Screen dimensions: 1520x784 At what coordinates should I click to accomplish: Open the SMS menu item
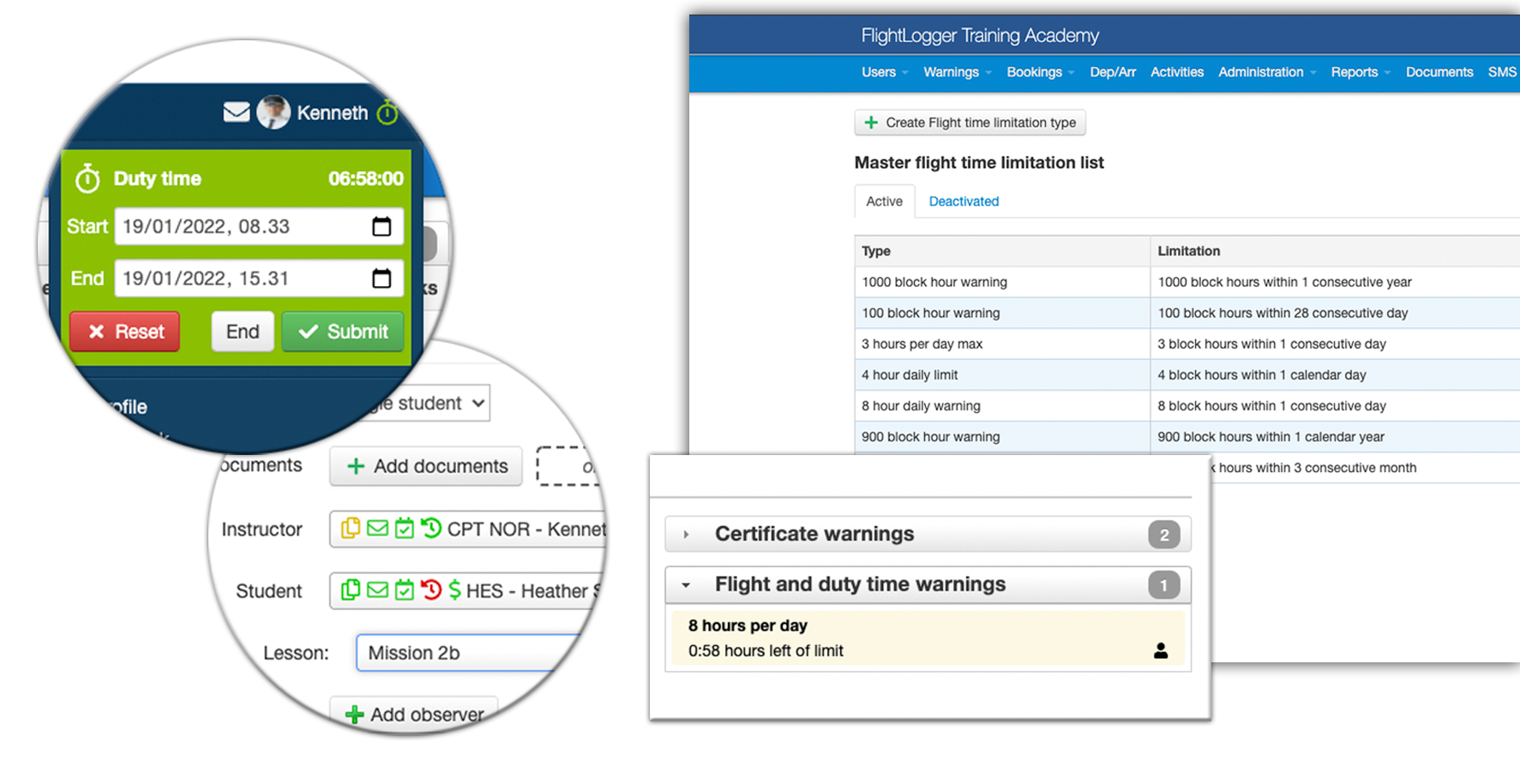click(1502, 72)
